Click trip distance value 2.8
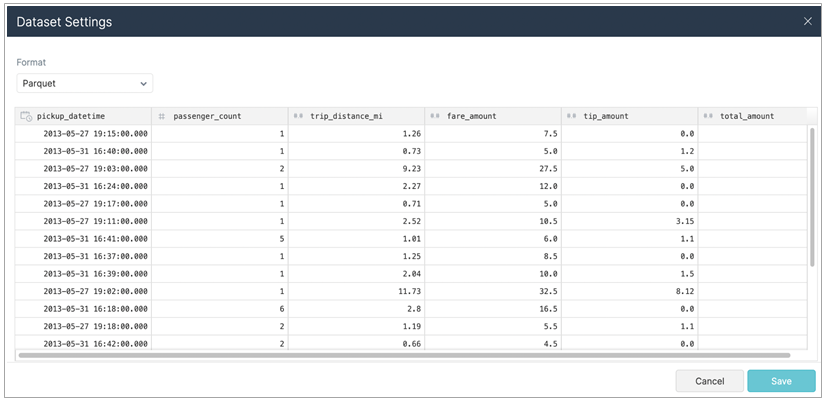 pos(414,309)
